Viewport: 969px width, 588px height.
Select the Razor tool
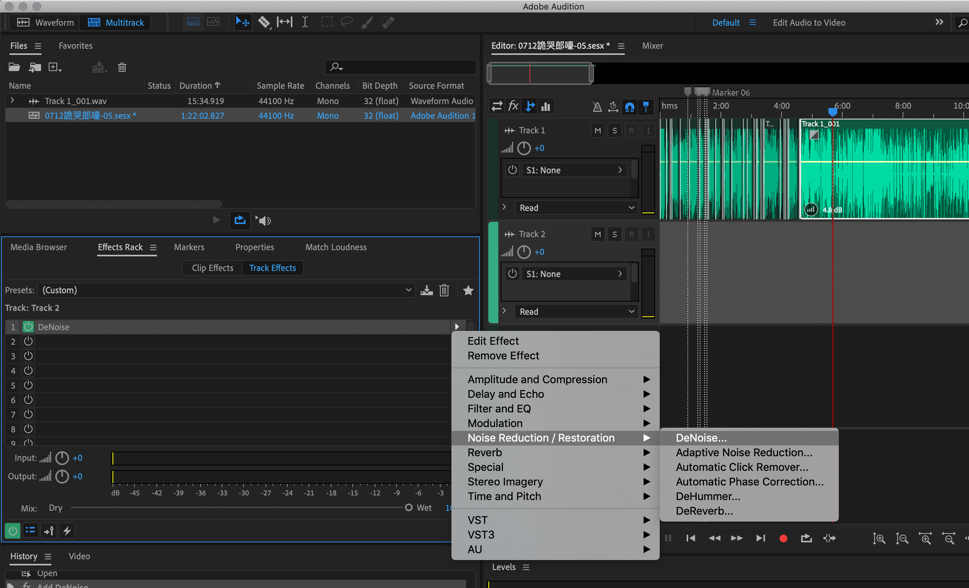click(264, 22)
